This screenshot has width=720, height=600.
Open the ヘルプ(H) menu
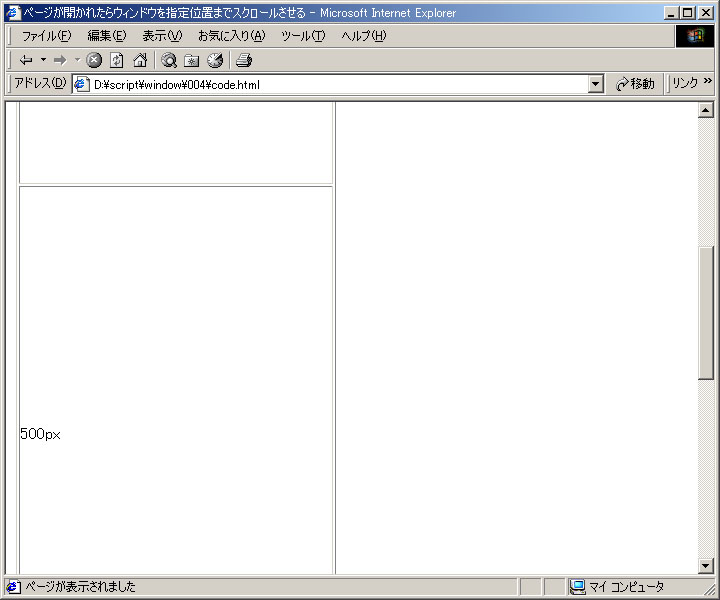[364, 36]
